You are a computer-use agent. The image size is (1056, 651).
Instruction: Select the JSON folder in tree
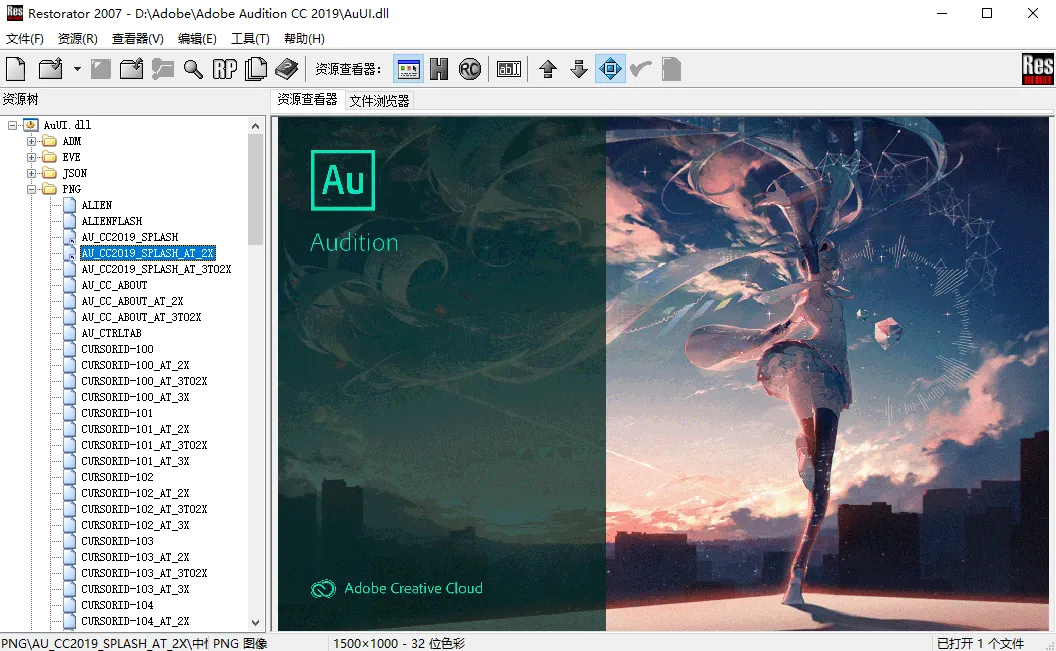click(x=74, y=173)
